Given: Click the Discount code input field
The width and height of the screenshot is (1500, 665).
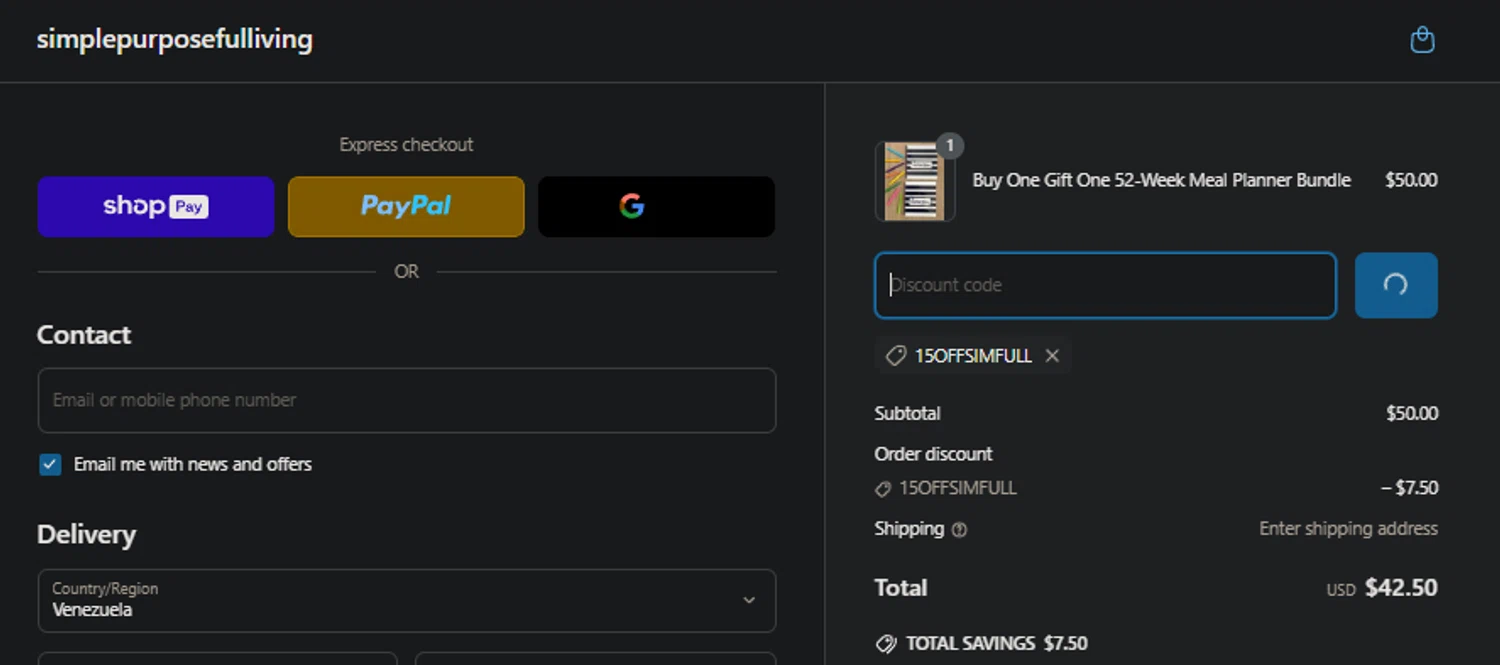Looking at the screenshot, I should pos(1105,285).
